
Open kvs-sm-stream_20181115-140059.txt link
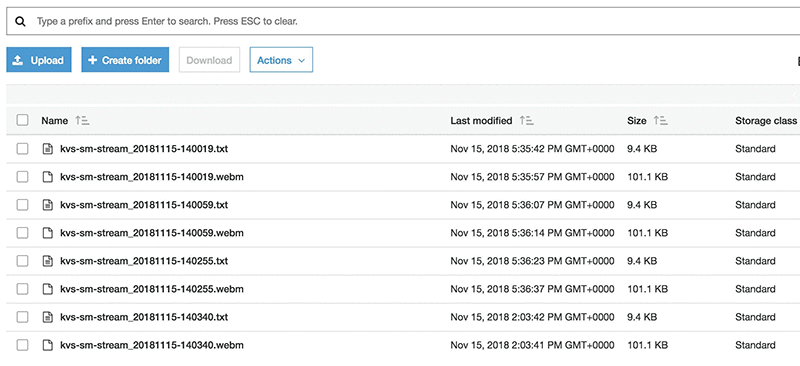(x=144, y=205)
